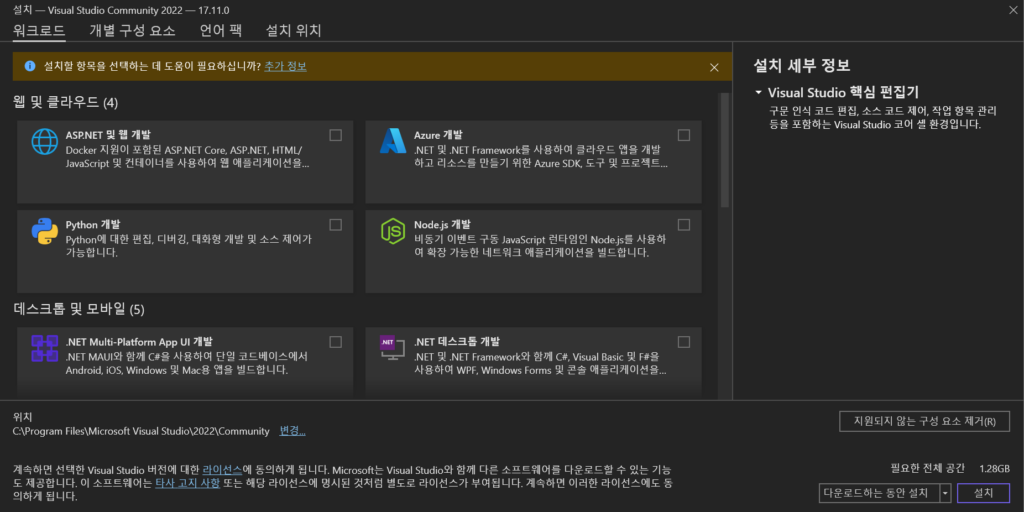The width and height of the screenshot is (1024, 512).
Task: Click the 설치 세부 정보 heading
Action: [x=802, y=65]
